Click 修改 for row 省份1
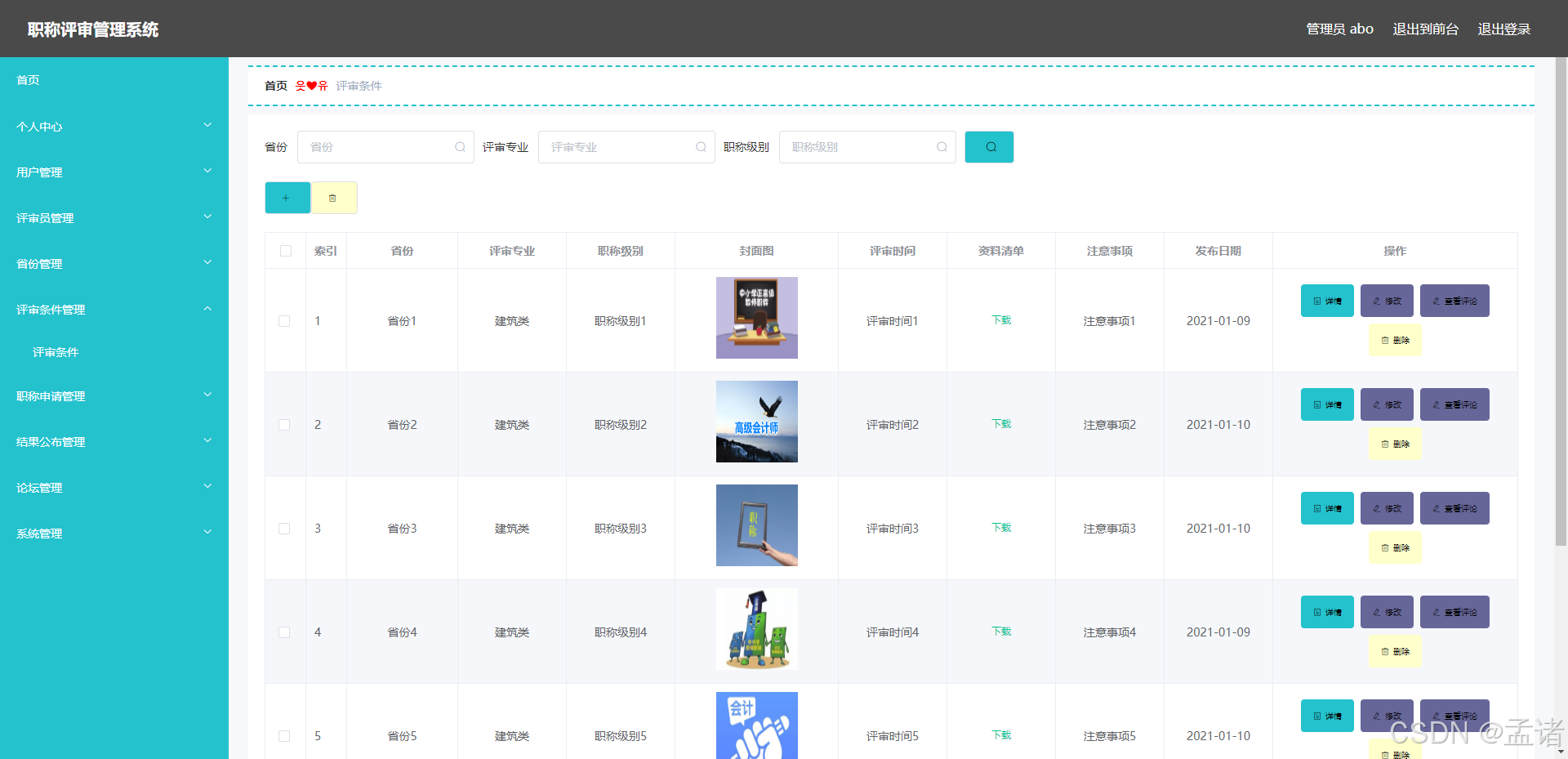This screenshot has width=1568, height=759. tap(1387, 301)
